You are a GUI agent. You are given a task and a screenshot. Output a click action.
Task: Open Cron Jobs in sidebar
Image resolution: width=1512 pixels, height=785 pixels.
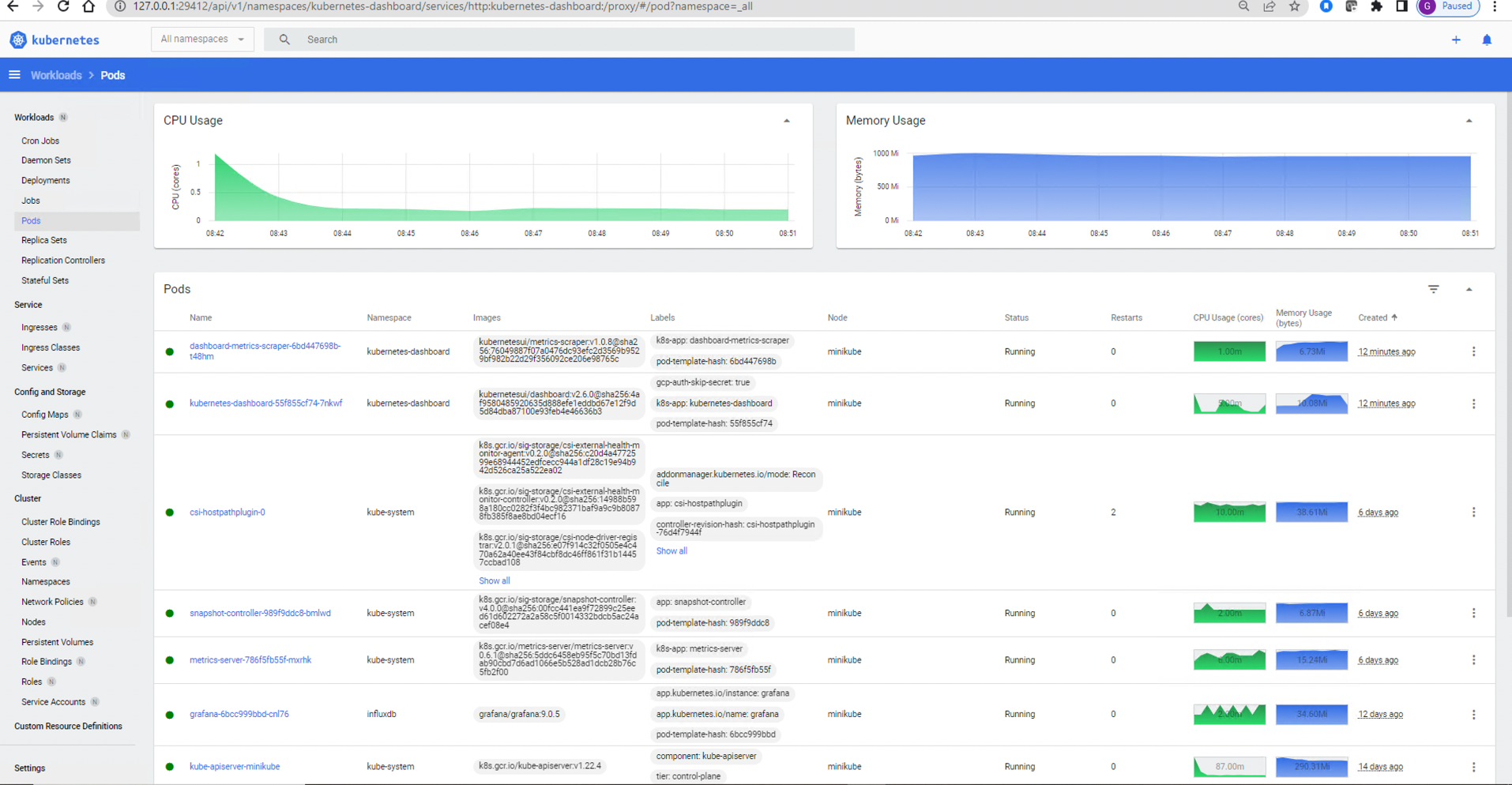point(40,141)
